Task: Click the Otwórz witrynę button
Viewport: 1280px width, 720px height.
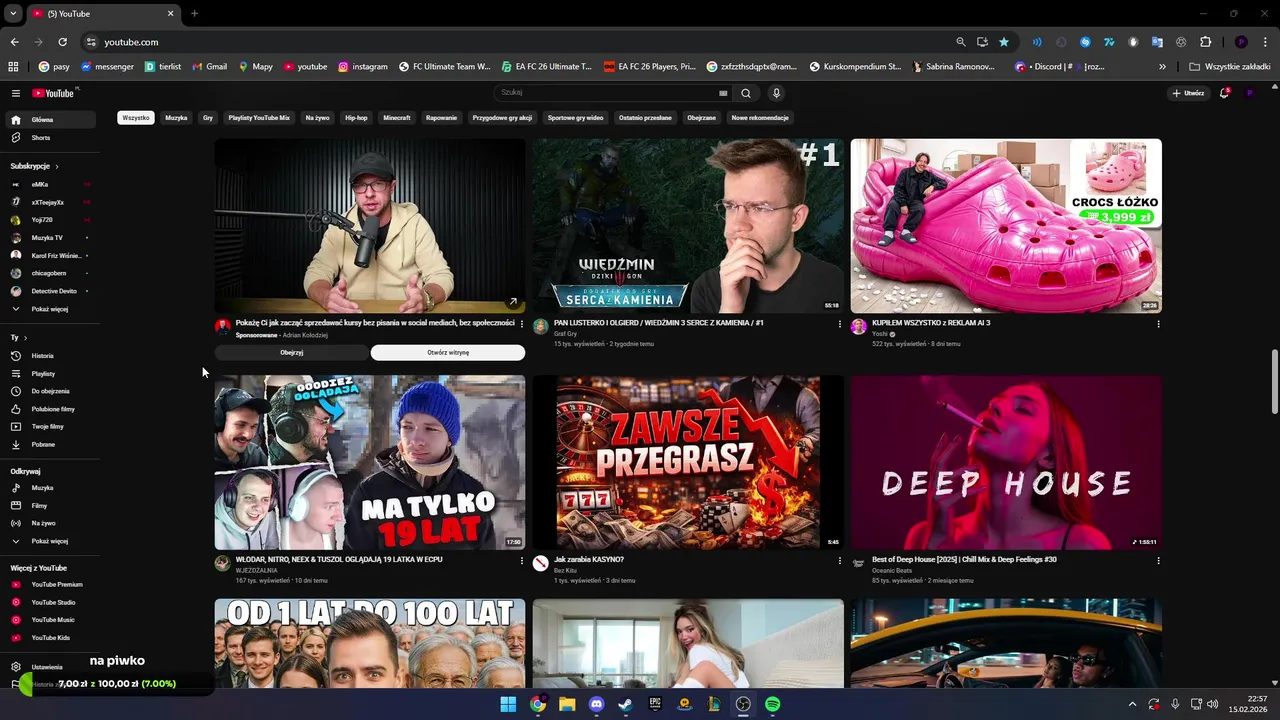Action: click(448, 353)
